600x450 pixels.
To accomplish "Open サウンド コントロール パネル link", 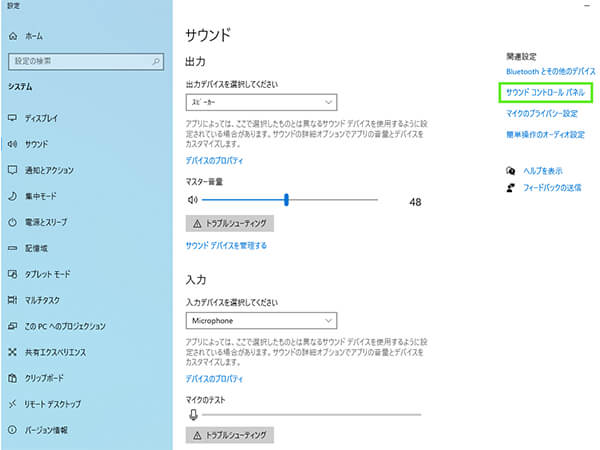I will click(545, 92).
